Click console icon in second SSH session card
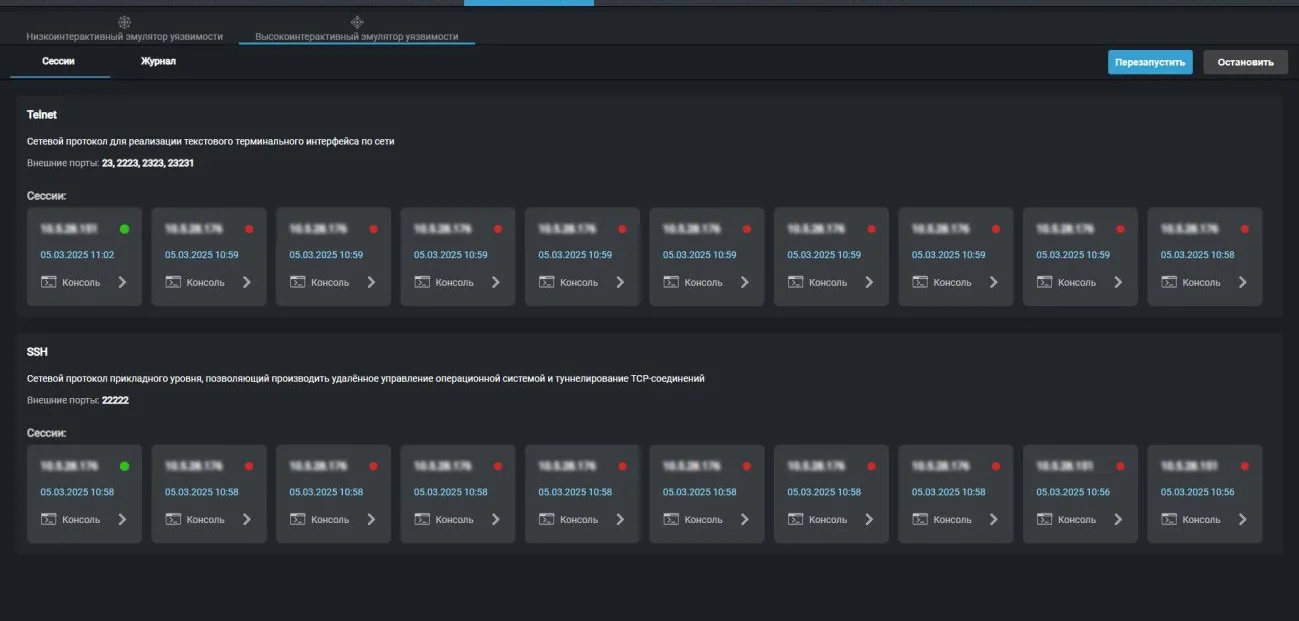Screen dimensions: 1299x621 coord(172,519)
